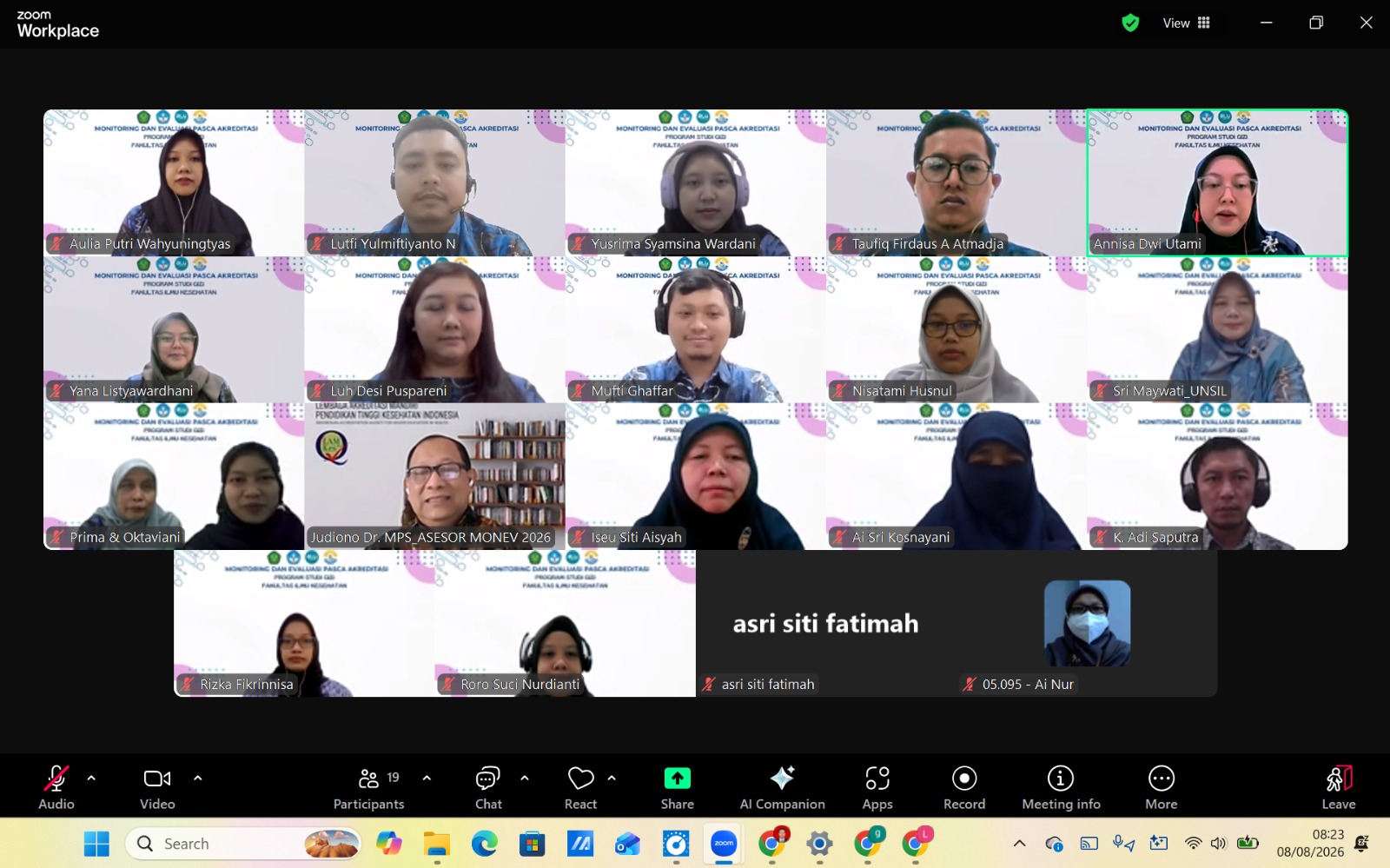Unmute the microphone Audio button
The height and width of the screenshot is (868, 1390).
point(56,789)
